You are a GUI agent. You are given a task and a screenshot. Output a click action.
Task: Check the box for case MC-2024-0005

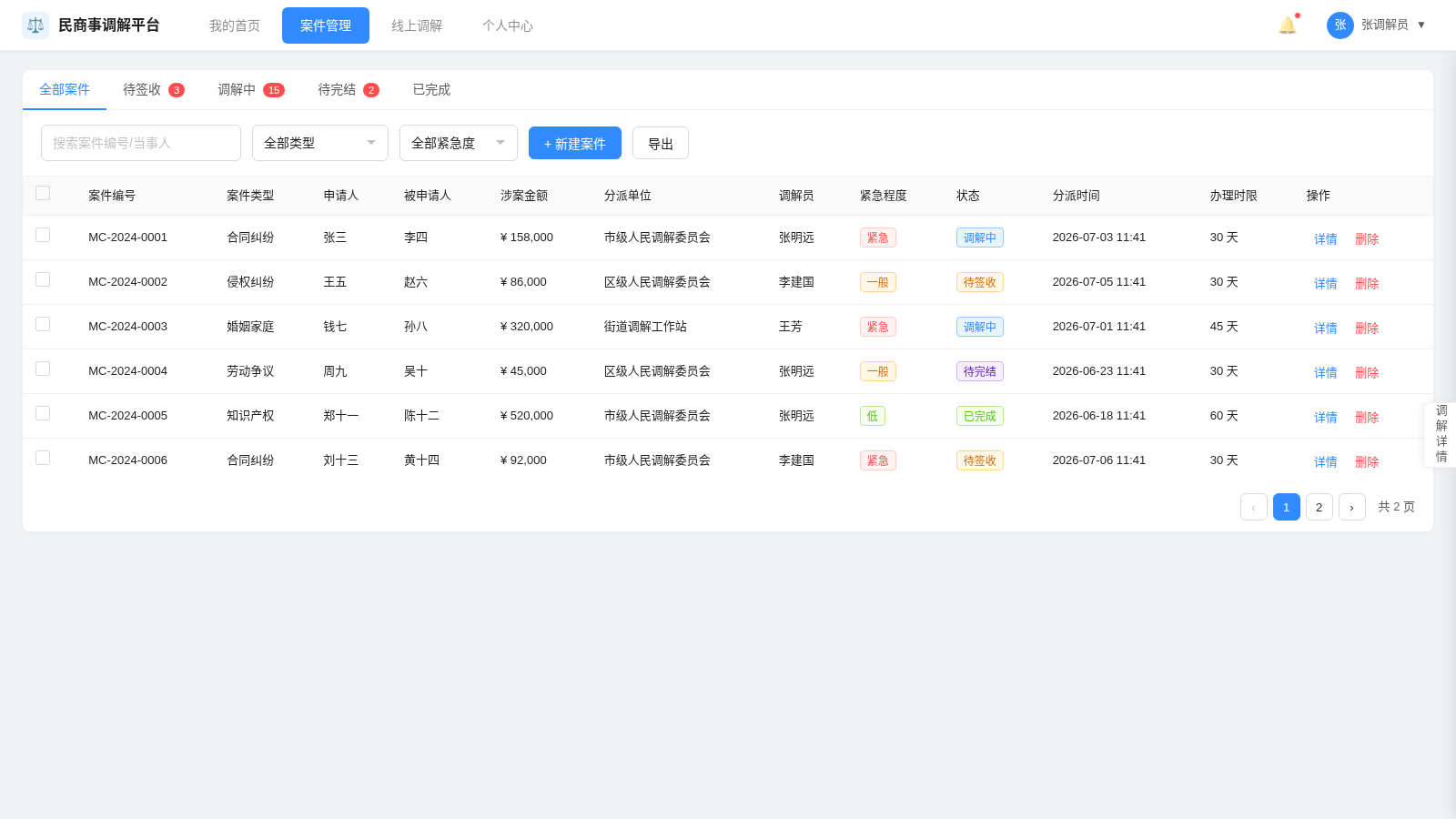point(43,413)
